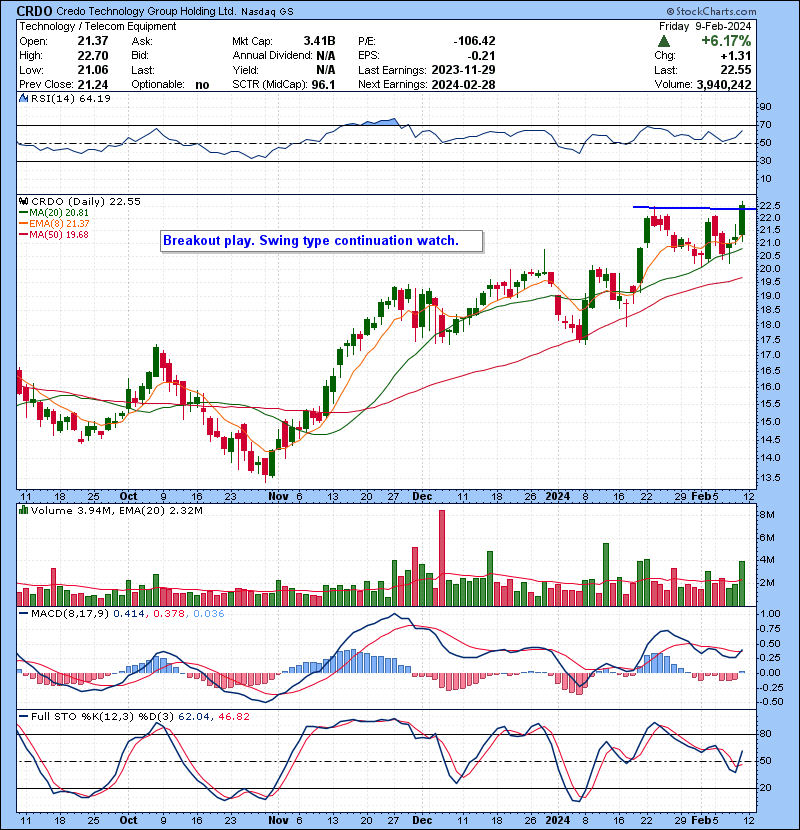The image size is (800, 830).
Task: Click the Full STO legend marker
Action: tap(22, 716)
